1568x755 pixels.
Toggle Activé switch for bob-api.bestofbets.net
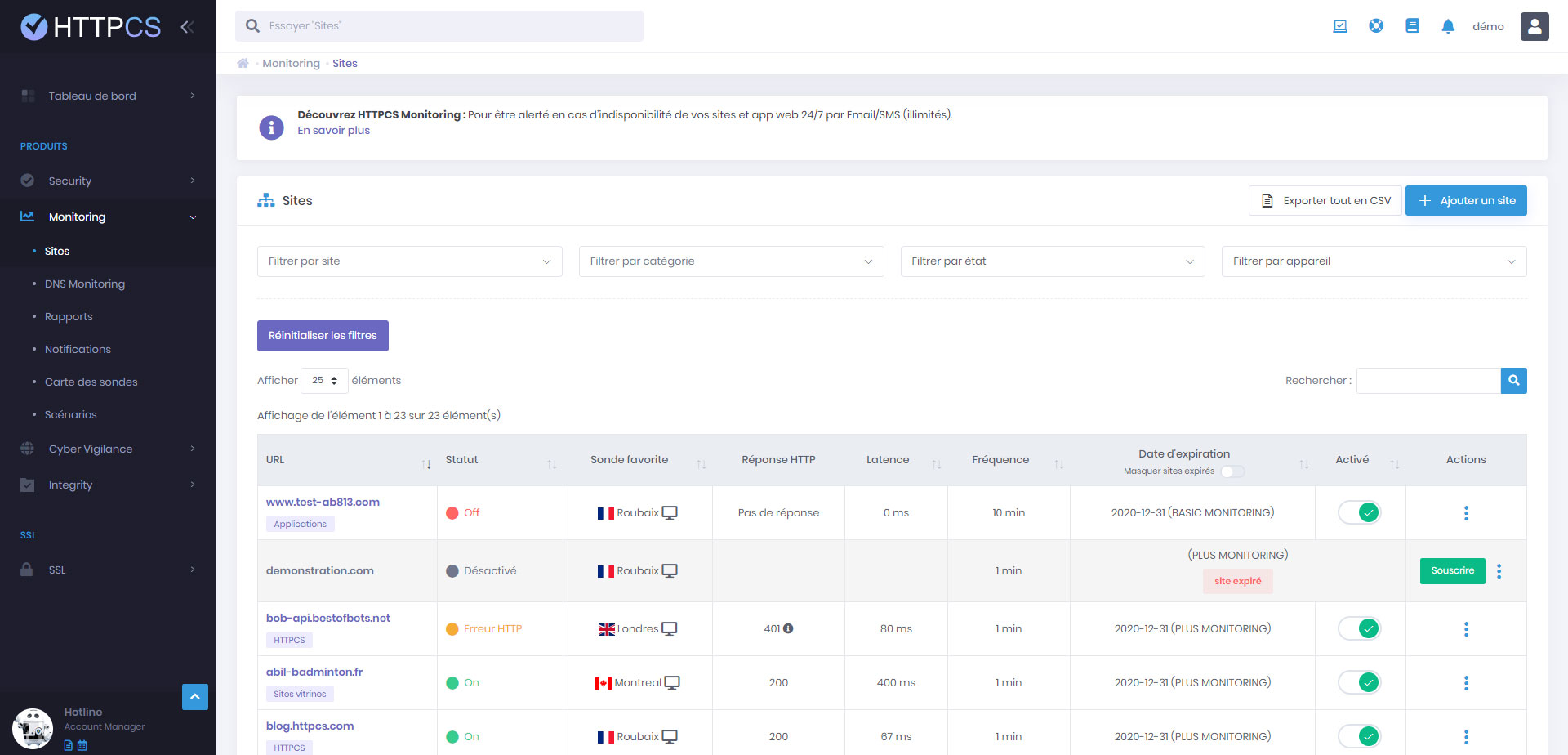coord(1360,628)
